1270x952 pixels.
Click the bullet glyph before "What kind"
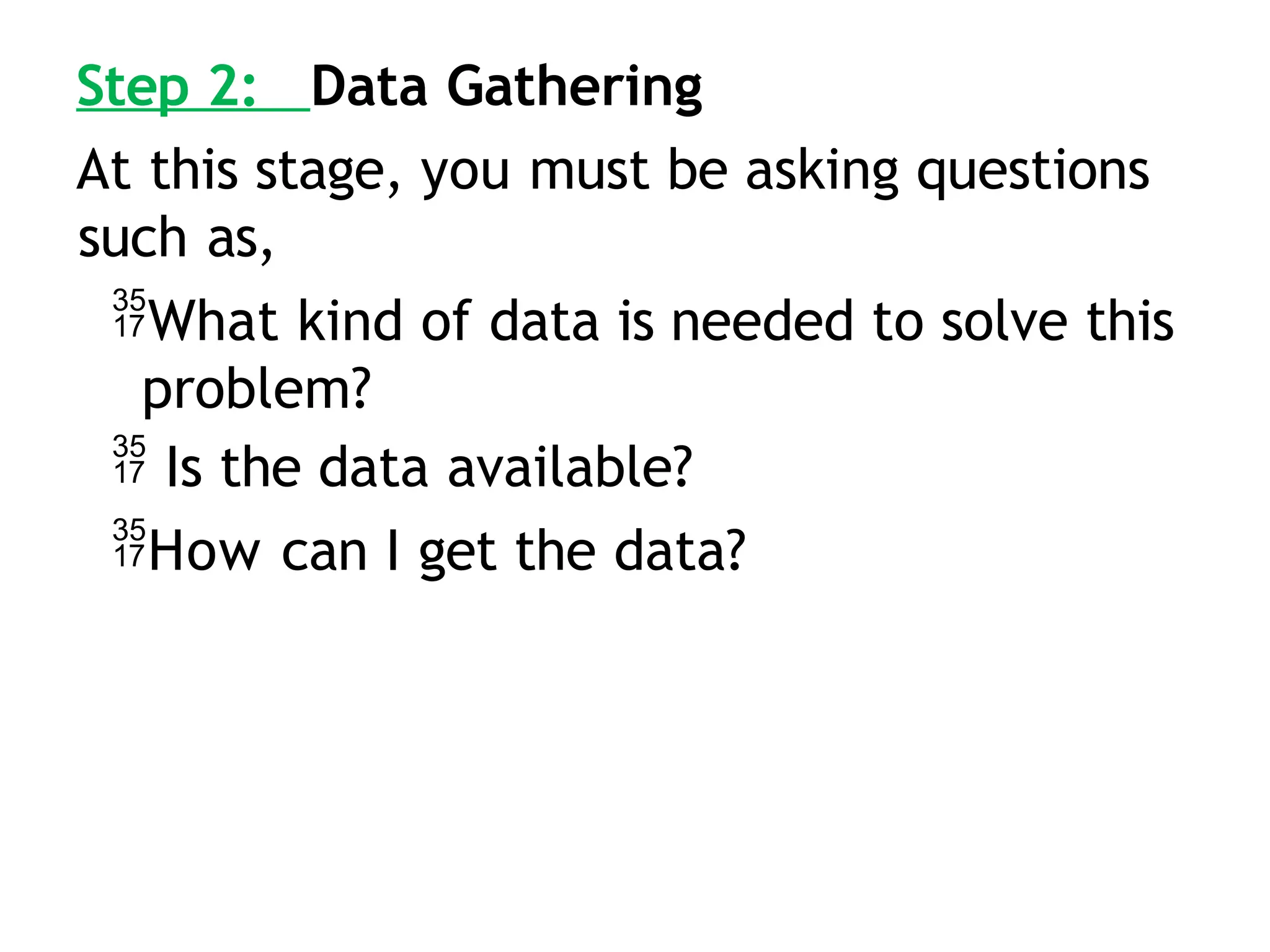click(x=130, y=314)
